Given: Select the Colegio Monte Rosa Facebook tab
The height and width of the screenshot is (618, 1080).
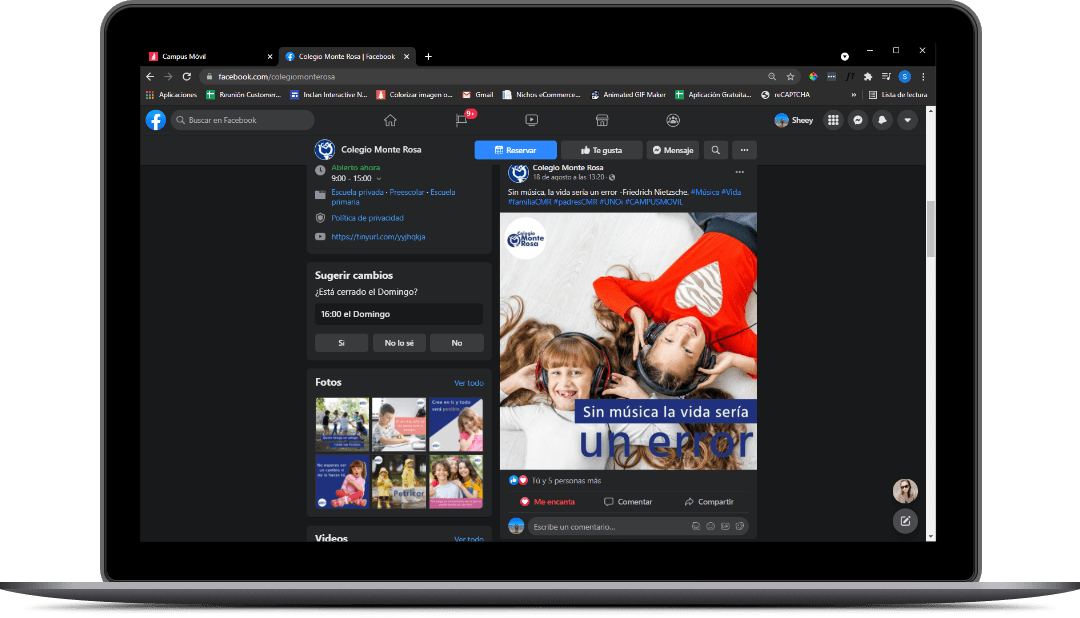Looking at the screenshot, I should [x=347, y=56].
